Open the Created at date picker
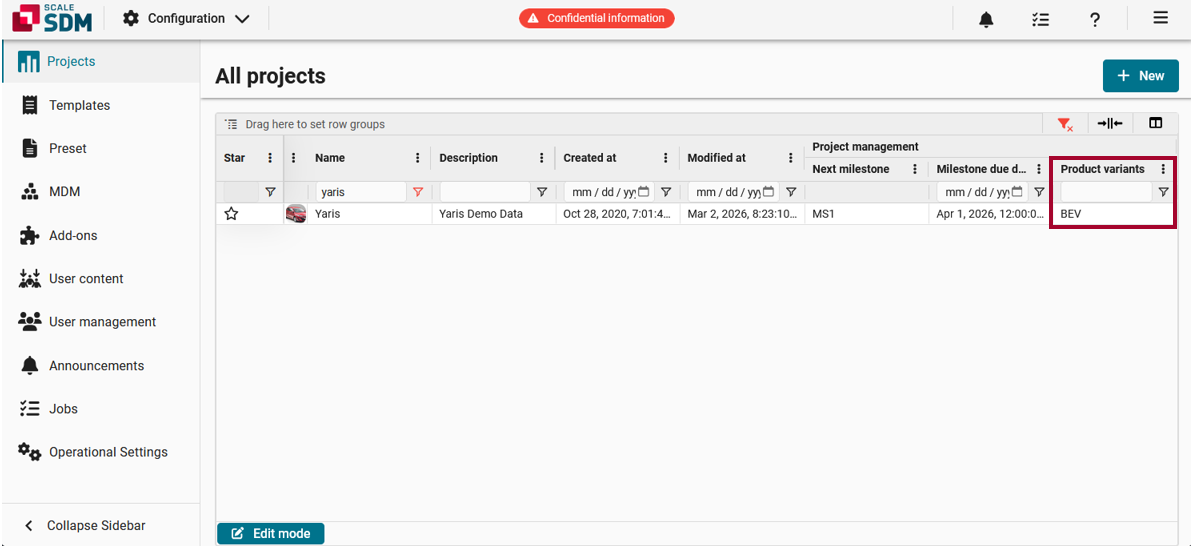Screen dimensions: 1192x555 pyautogui.click(x=644, y=192)
